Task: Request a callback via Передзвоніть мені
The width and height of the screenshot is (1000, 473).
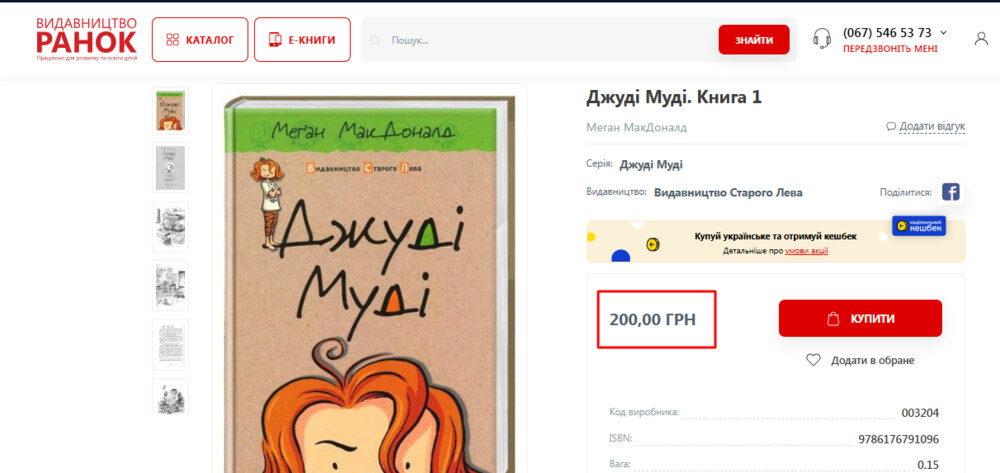Action: [x=890, y=48]
